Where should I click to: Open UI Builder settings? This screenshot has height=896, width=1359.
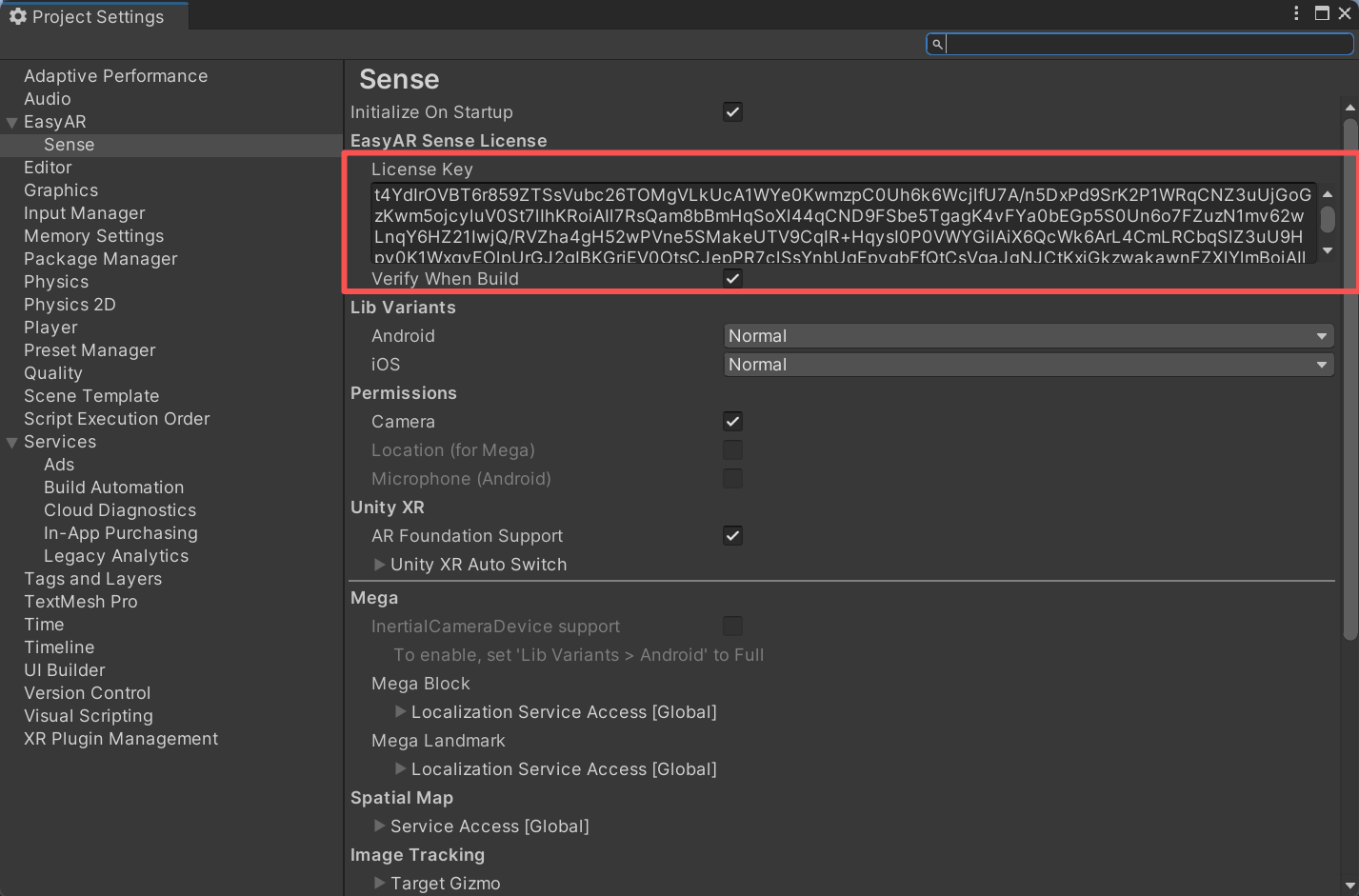[65, 670]
